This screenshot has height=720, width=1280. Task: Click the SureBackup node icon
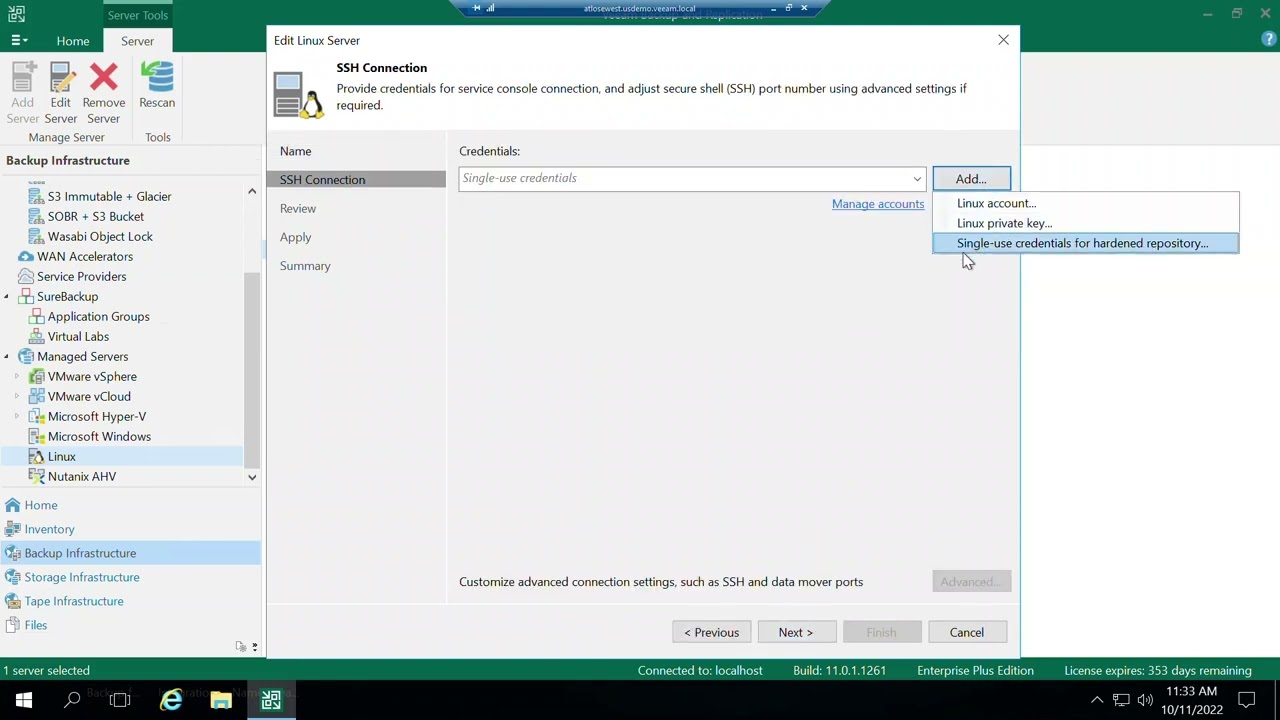pos(25,296)
